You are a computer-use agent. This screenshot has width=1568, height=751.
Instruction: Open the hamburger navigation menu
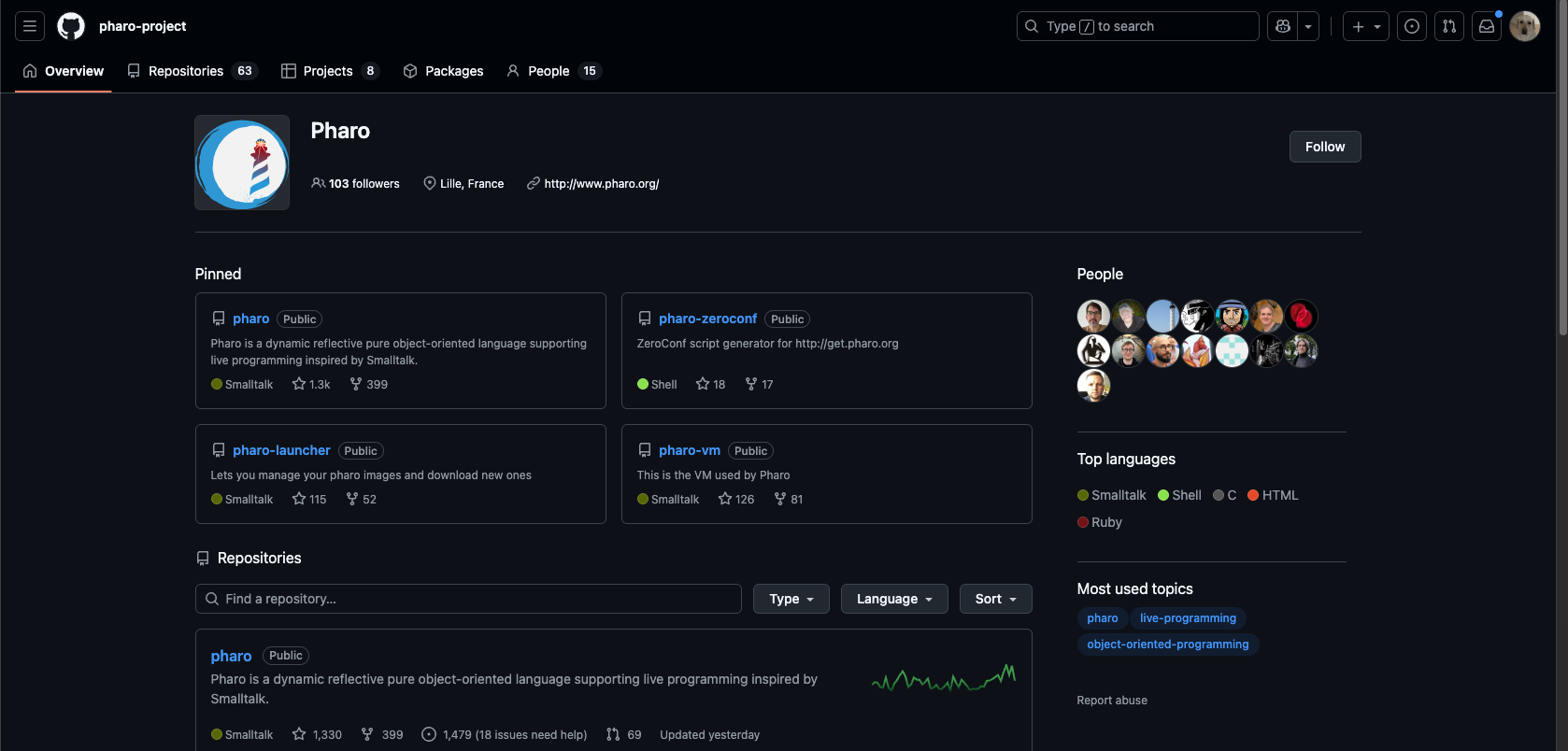(x=30, y=26)
